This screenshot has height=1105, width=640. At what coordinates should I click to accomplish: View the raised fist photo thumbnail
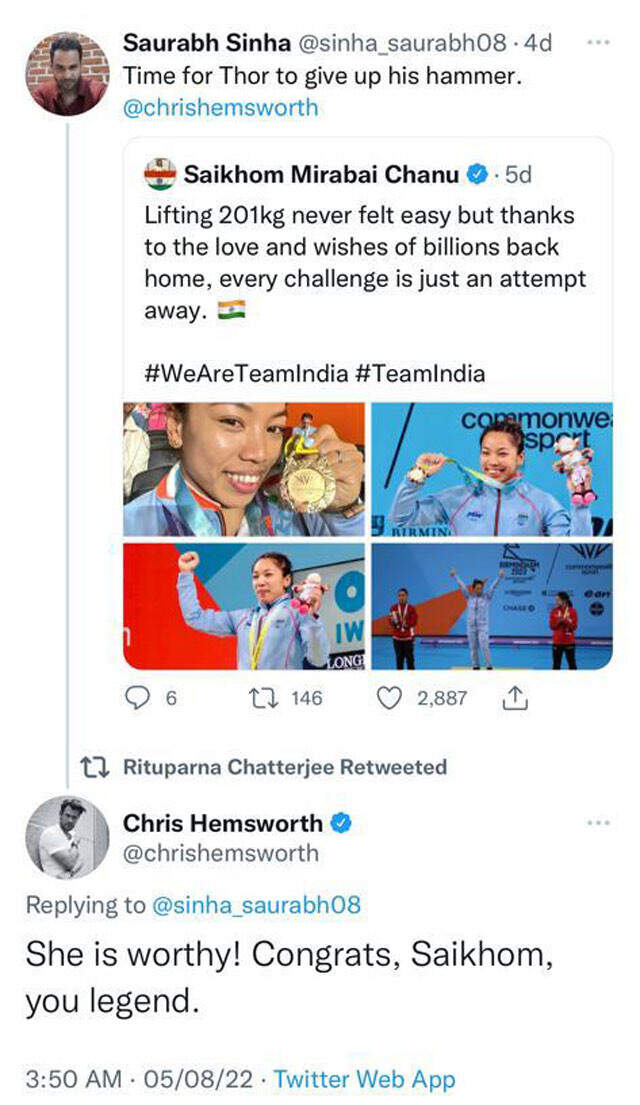point(244,605)
